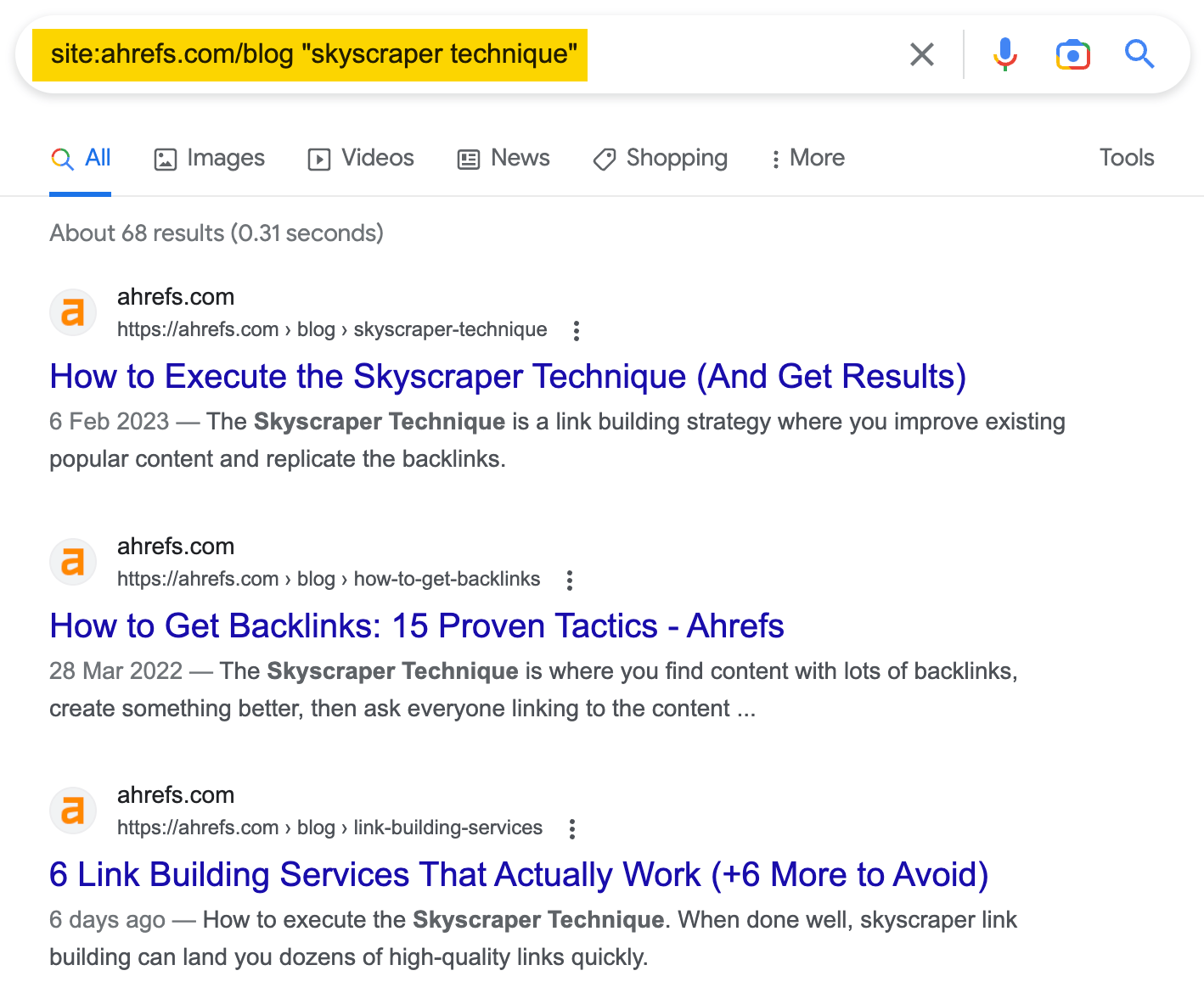Open Google Lens camera search

(x=1072, y=54)
